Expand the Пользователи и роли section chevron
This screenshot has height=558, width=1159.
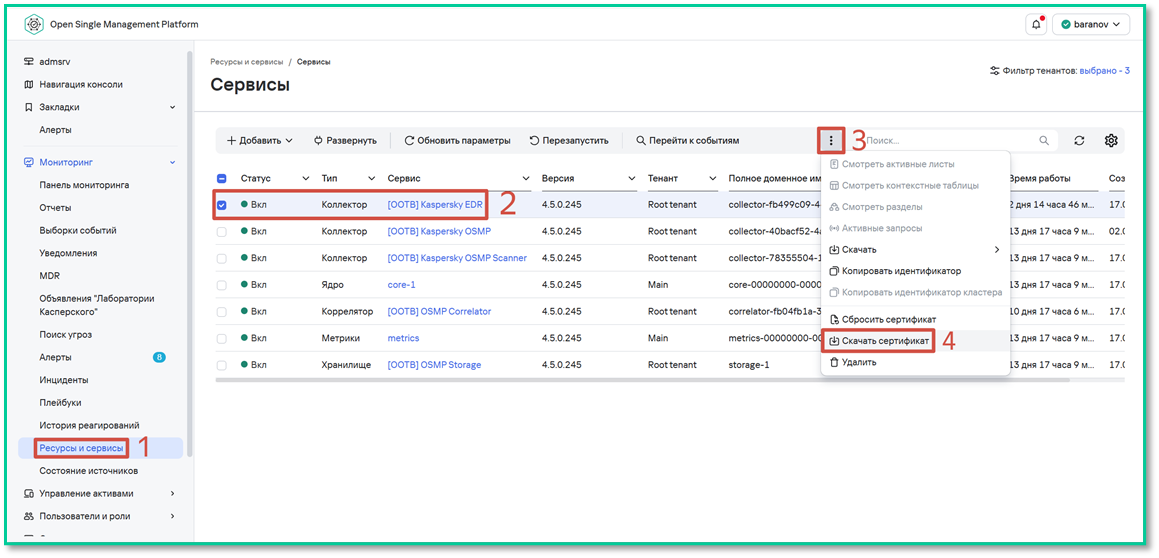pos(172,516)
